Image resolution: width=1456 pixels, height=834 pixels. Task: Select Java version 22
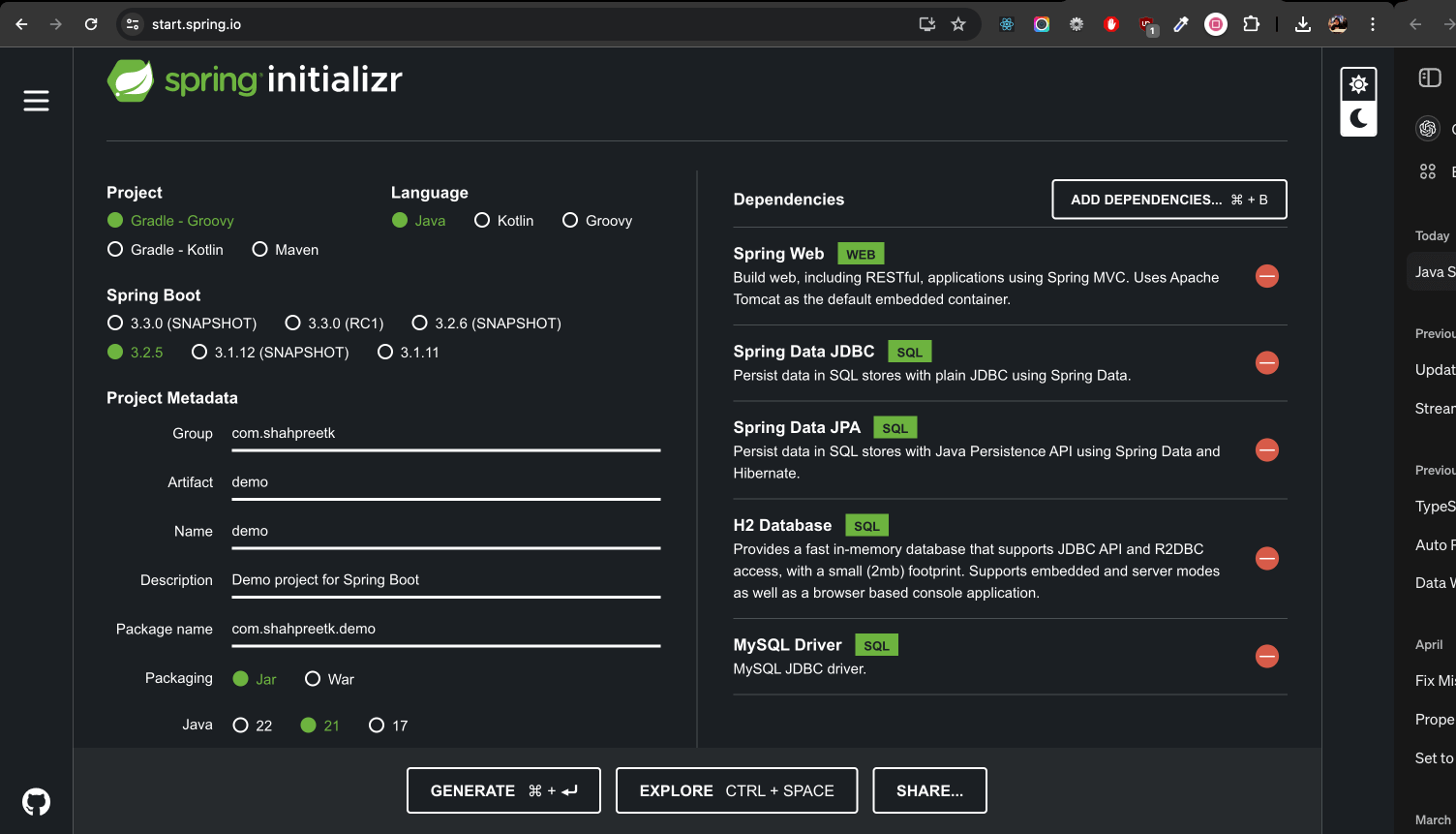click(x=253, y=726)
